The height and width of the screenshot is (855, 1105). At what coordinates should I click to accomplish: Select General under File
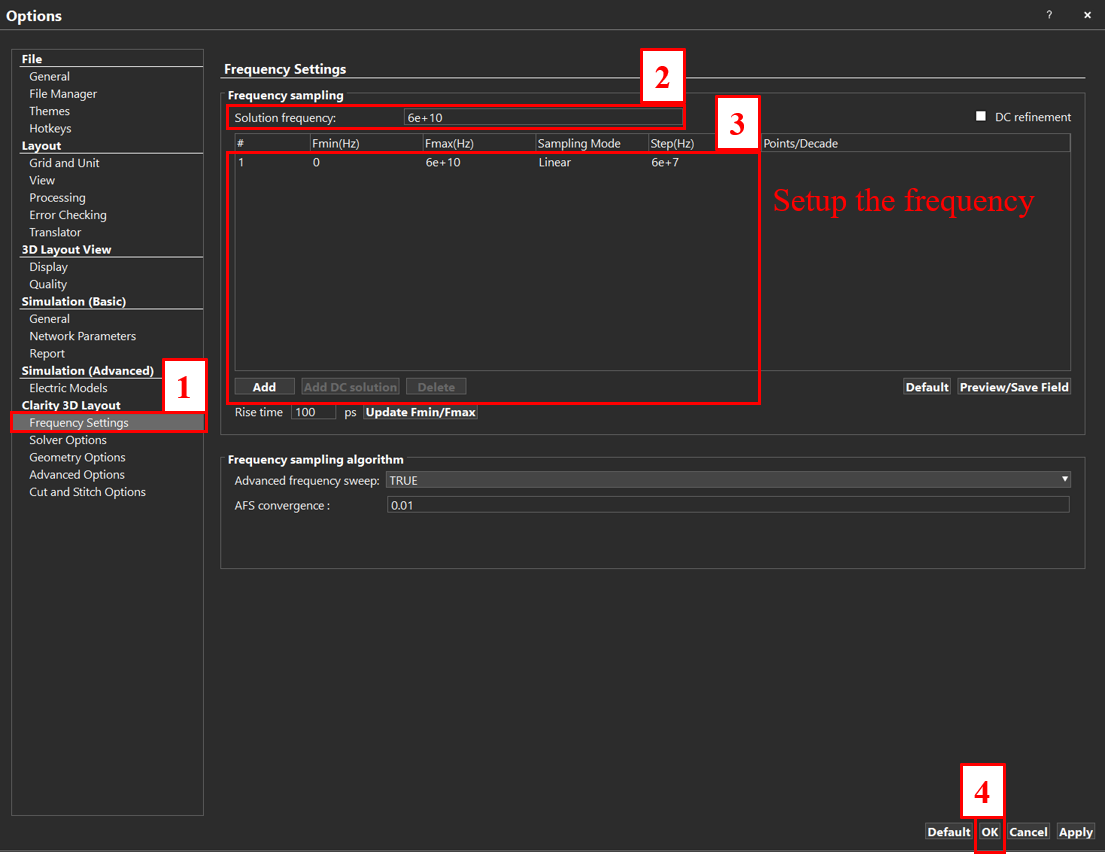tap(49, 76)
